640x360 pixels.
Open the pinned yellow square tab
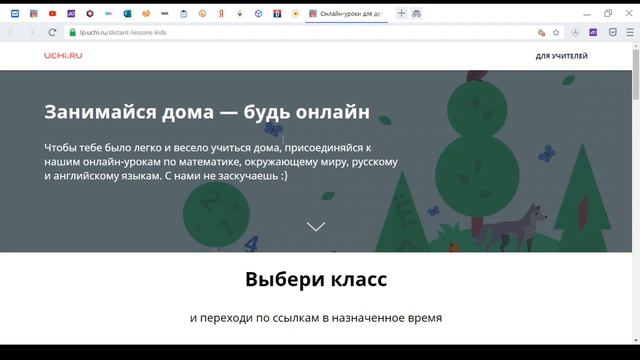click(296, 13)
